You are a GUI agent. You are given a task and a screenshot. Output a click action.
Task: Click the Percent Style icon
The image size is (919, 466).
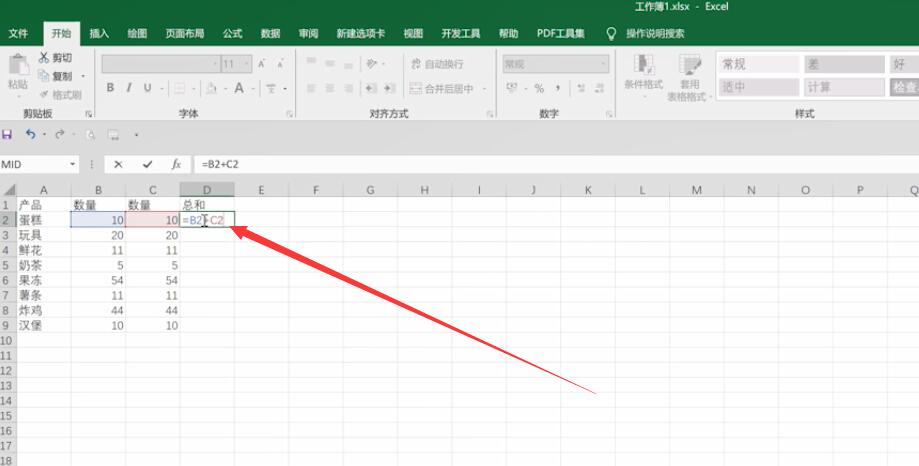click(x=539, y=89)
